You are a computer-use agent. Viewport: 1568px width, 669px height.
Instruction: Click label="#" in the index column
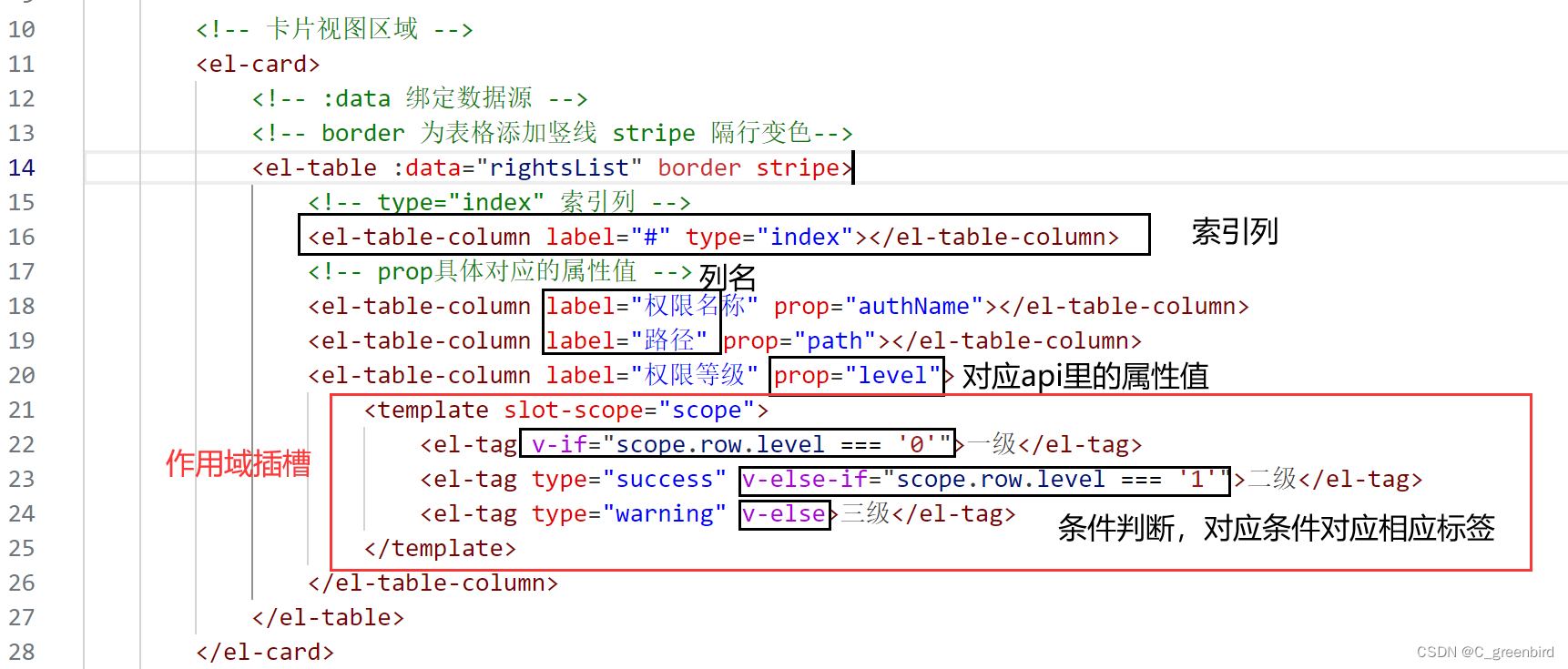[x=608, y=238]
